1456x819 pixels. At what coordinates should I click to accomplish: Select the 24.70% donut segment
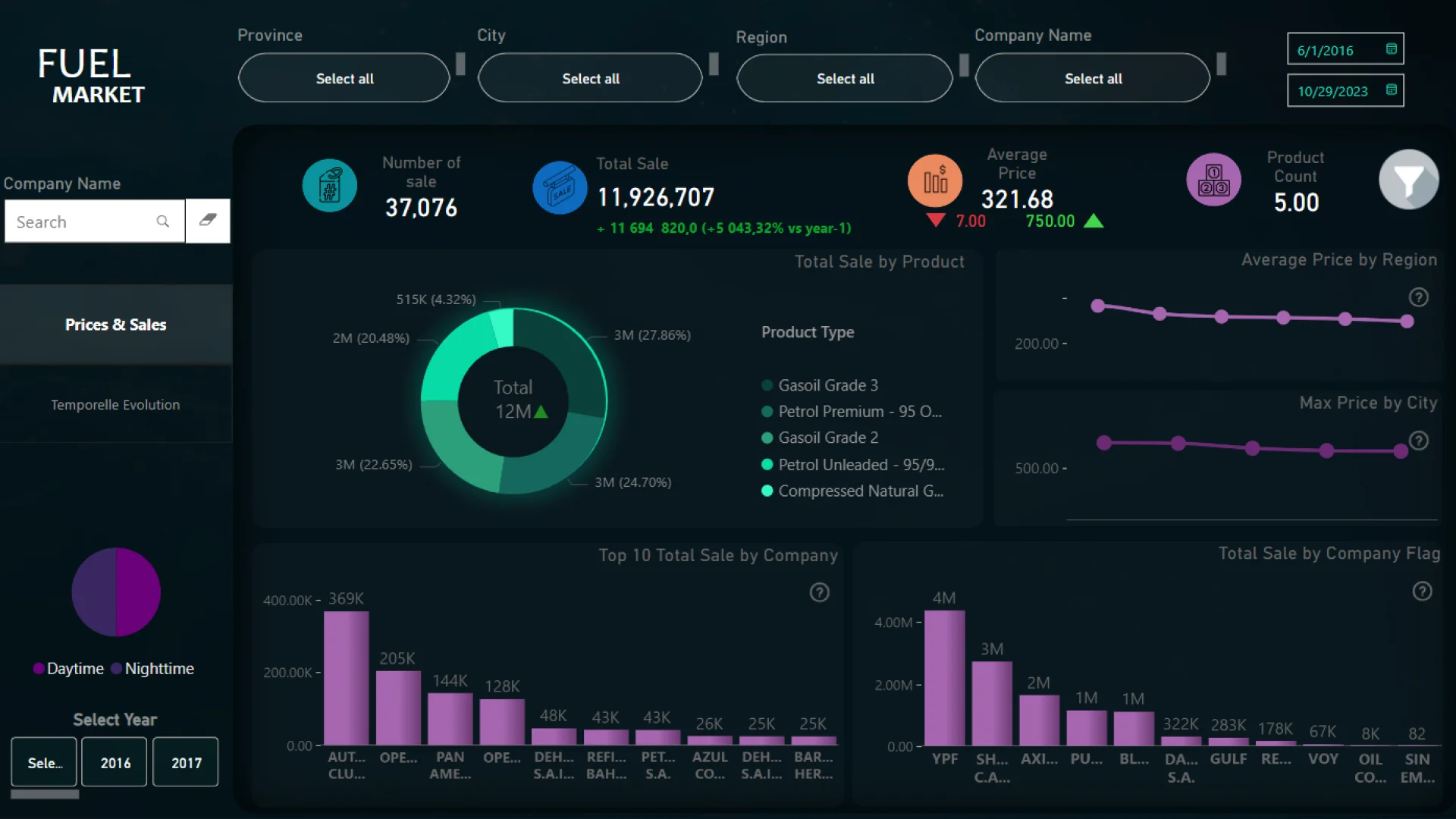(552, 455)
